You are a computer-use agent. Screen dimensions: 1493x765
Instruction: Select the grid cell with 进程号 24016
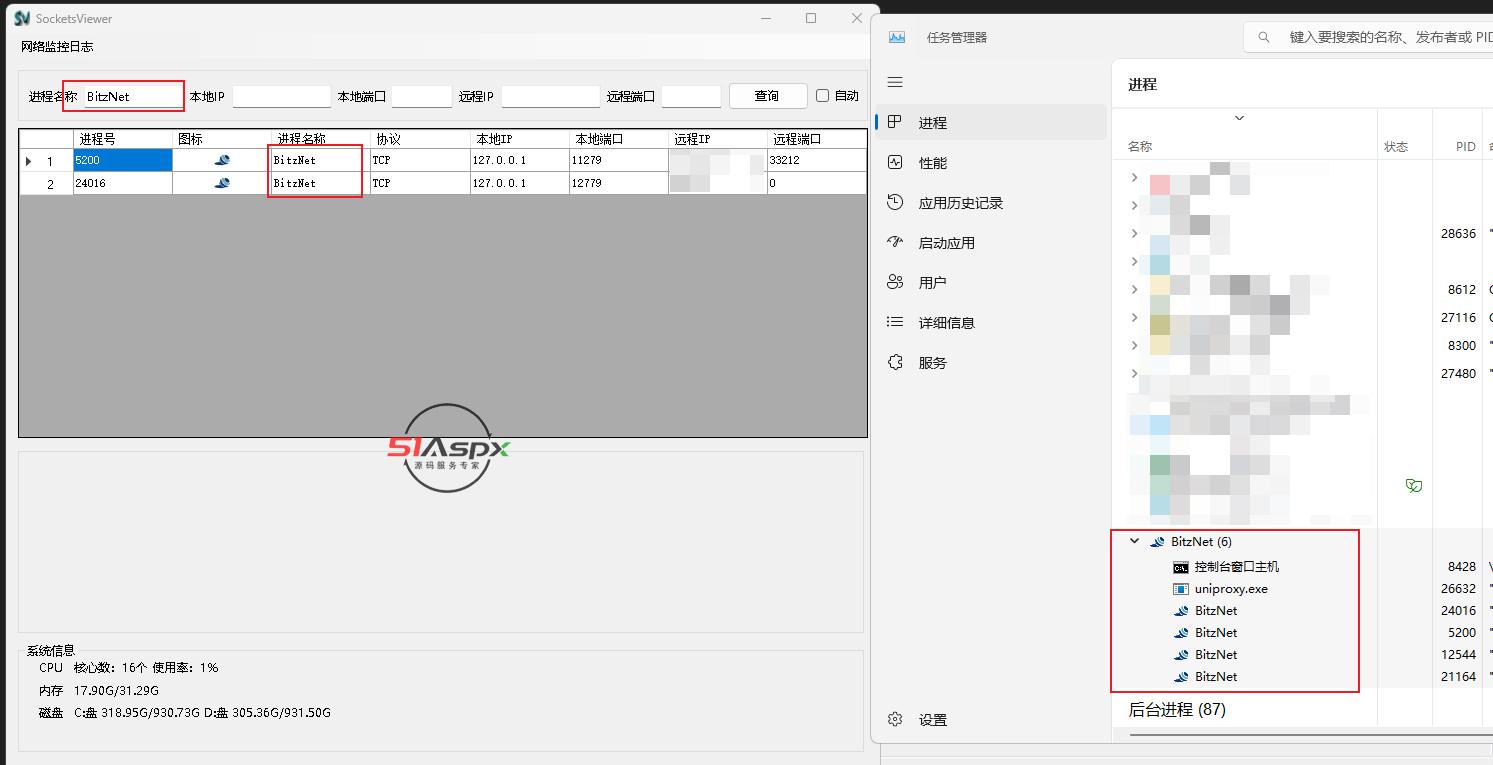click(123, 183)
